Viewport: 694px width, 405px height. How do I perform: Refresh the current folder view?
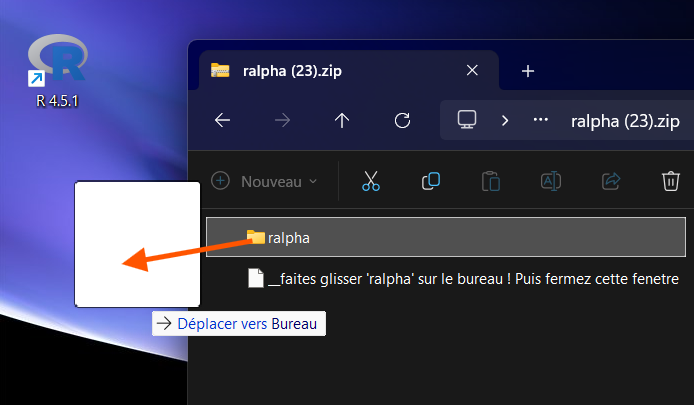(x=402, y=120)
